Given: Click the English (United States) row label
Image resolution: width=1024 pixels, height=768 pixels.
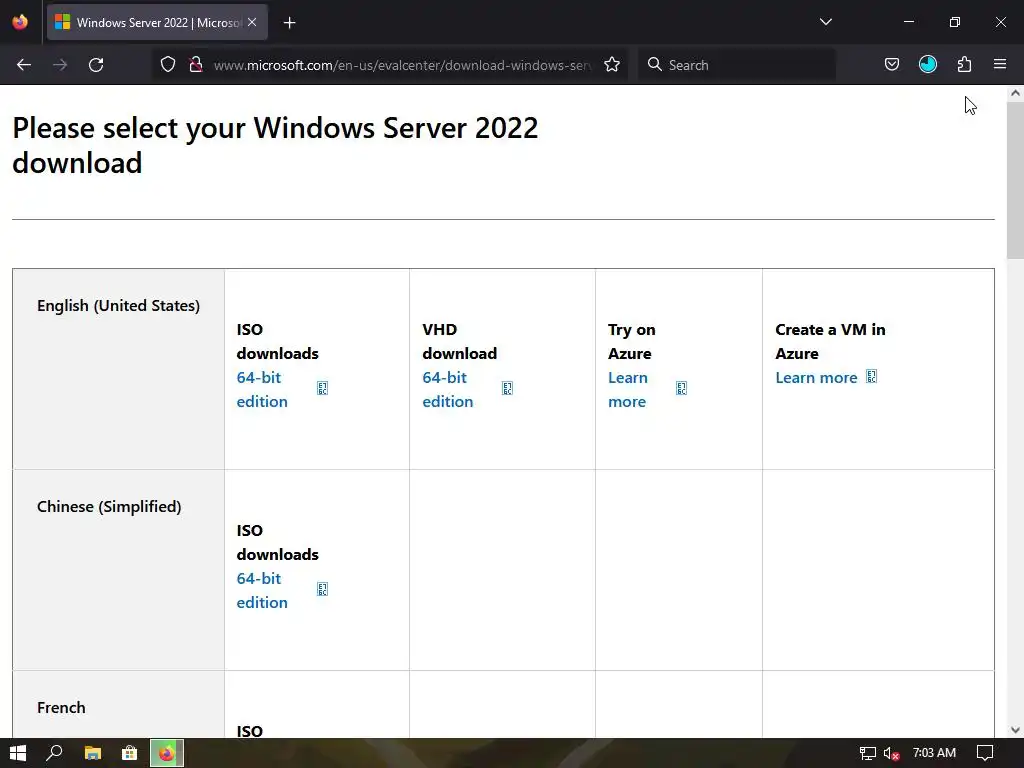Looking at the screenshot, I should pos(118,306).
